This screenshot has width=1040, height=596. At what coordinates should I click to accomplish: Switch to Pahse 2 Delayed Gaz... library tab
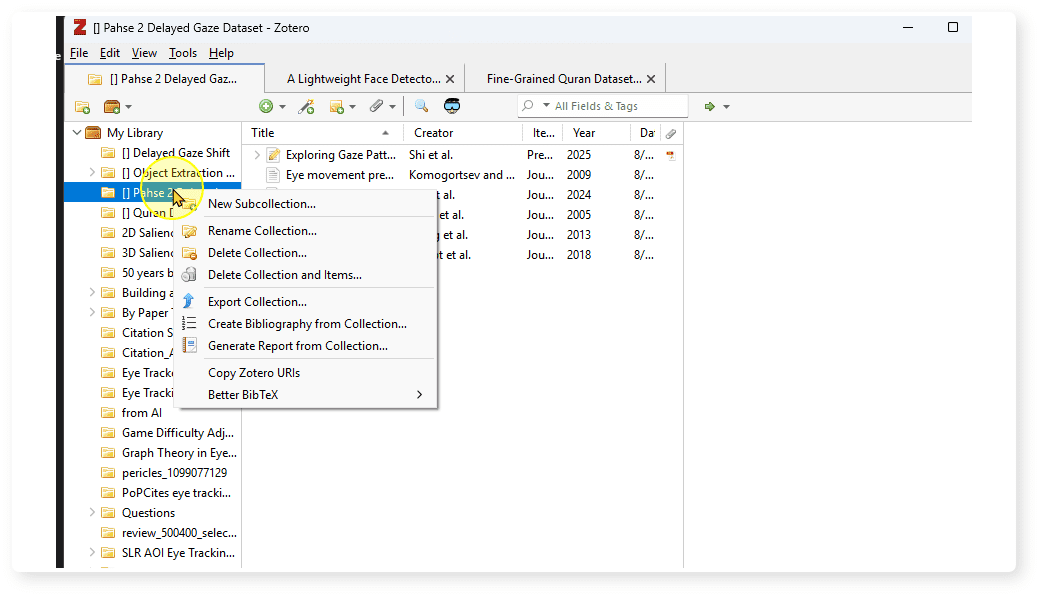coord(164,79)
